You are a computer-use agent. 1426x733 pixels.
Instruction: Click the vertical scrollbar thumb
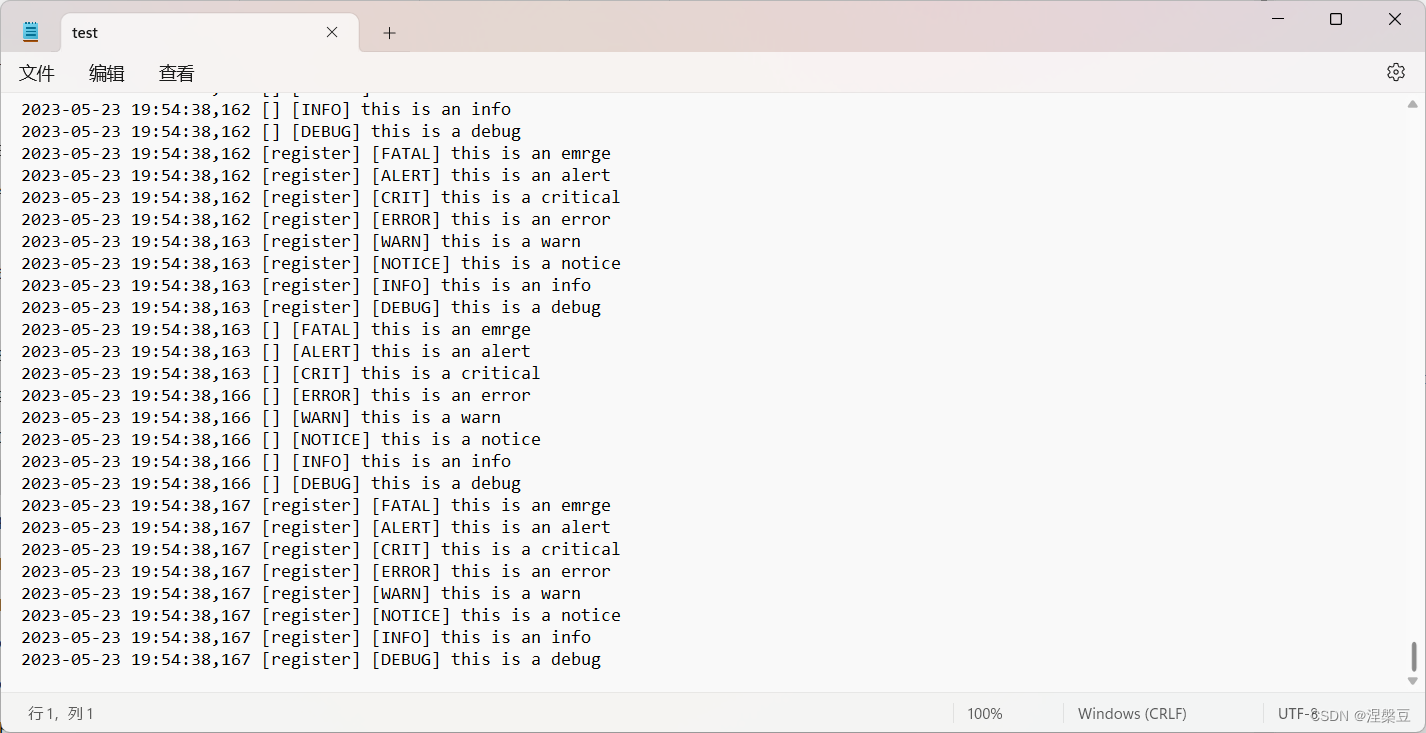click(x=1413, y=656)
